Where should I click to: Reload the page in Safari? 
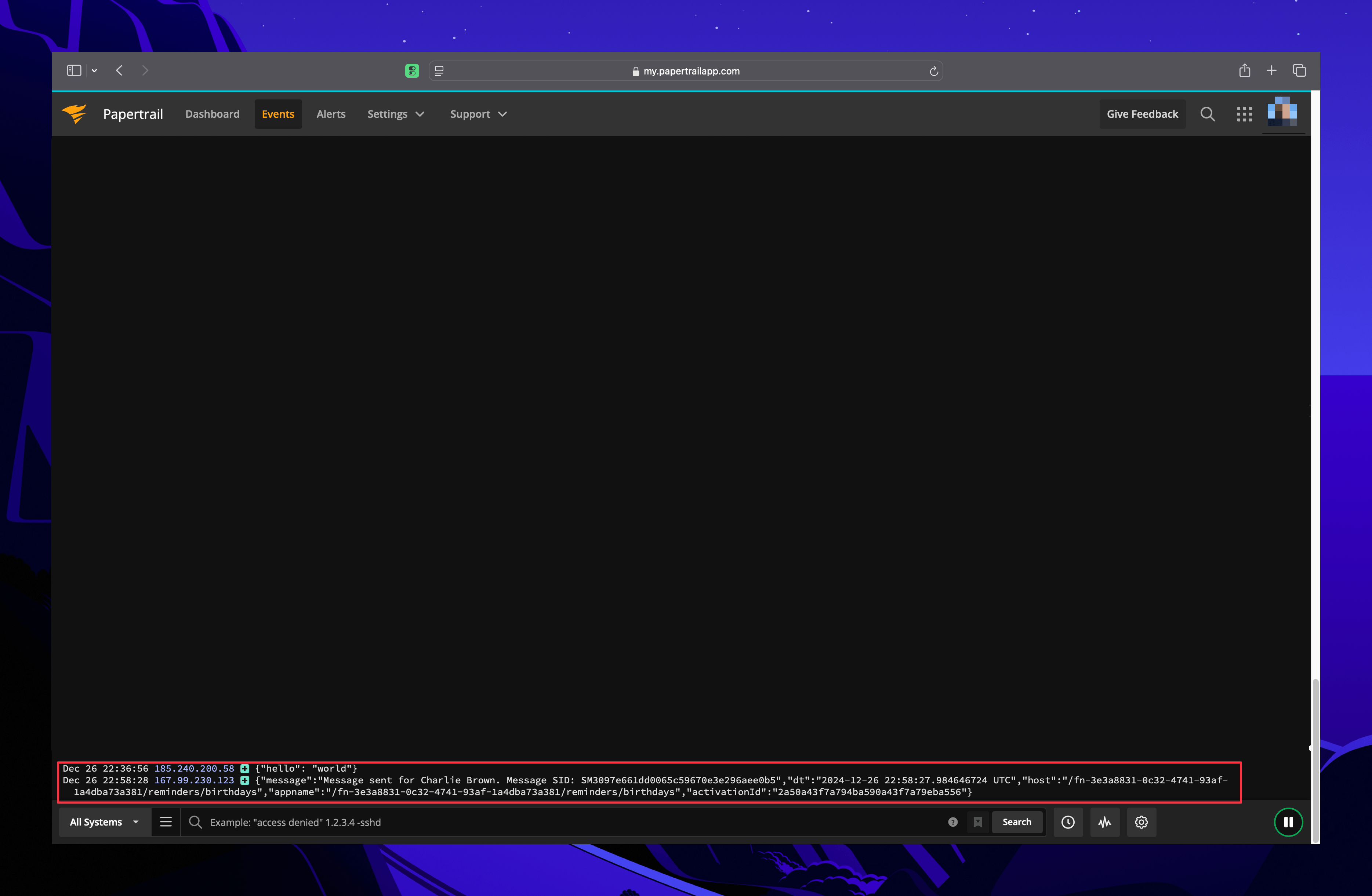point(934,71)
